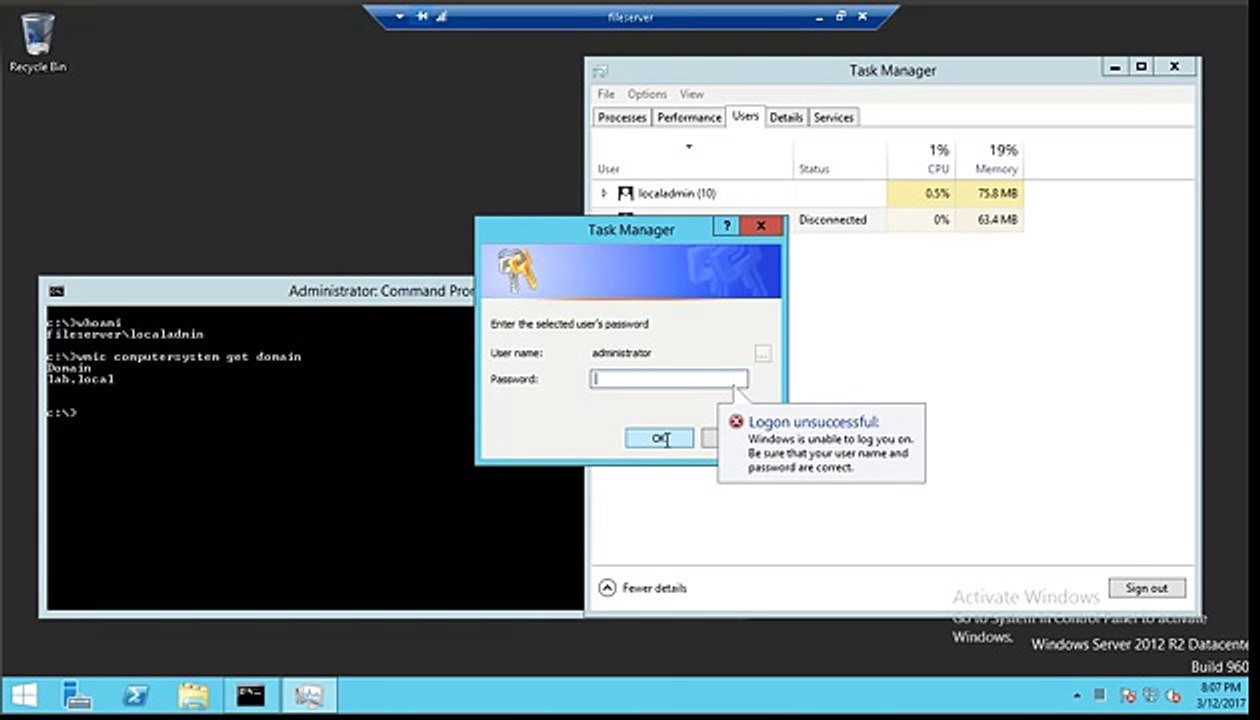Viewport: 1260px width, 720px height.
Task: Click the signal strength icon on connection bar
Action: (x=441, y=16)
